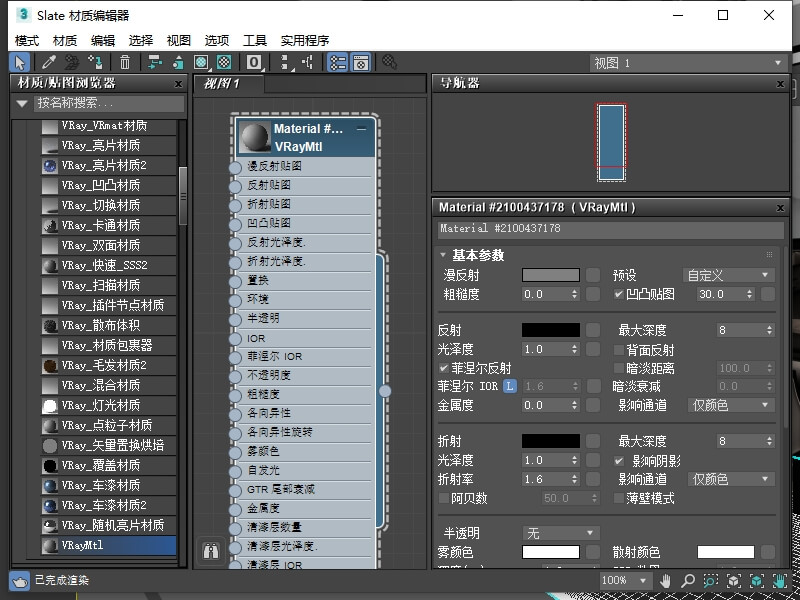The image size is (800, 600).
Task: Switch to the 视图1 tab
Action: coord(229,84)
